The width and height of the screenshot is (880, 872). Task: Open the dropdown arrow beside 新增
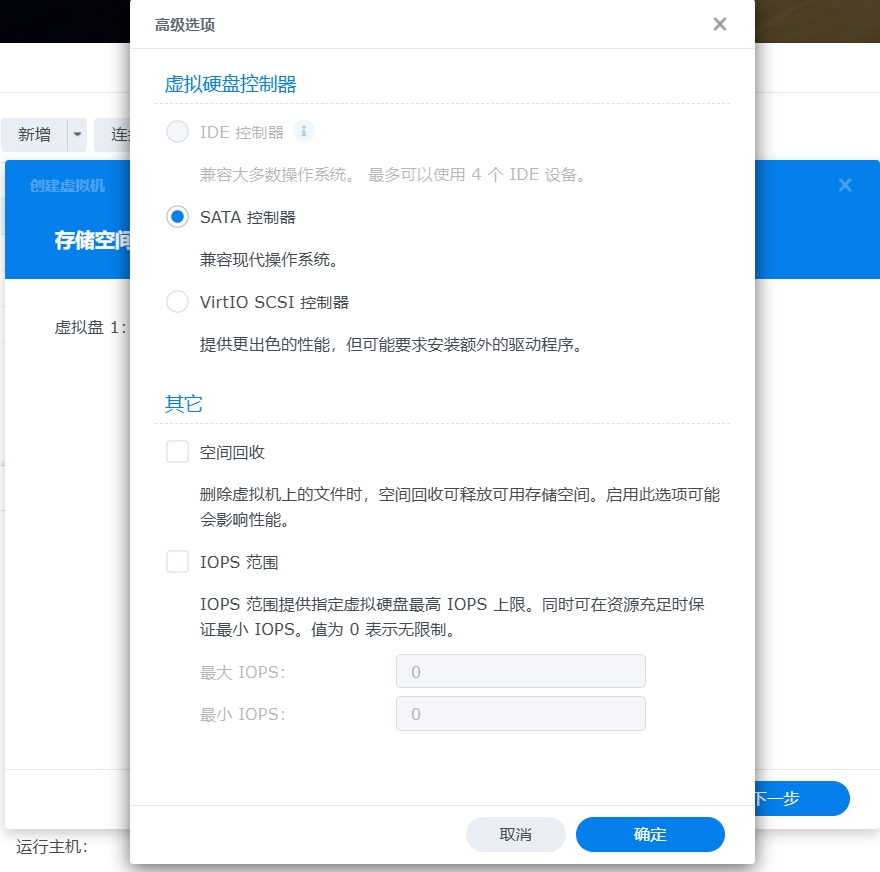(x=77, y=135)
